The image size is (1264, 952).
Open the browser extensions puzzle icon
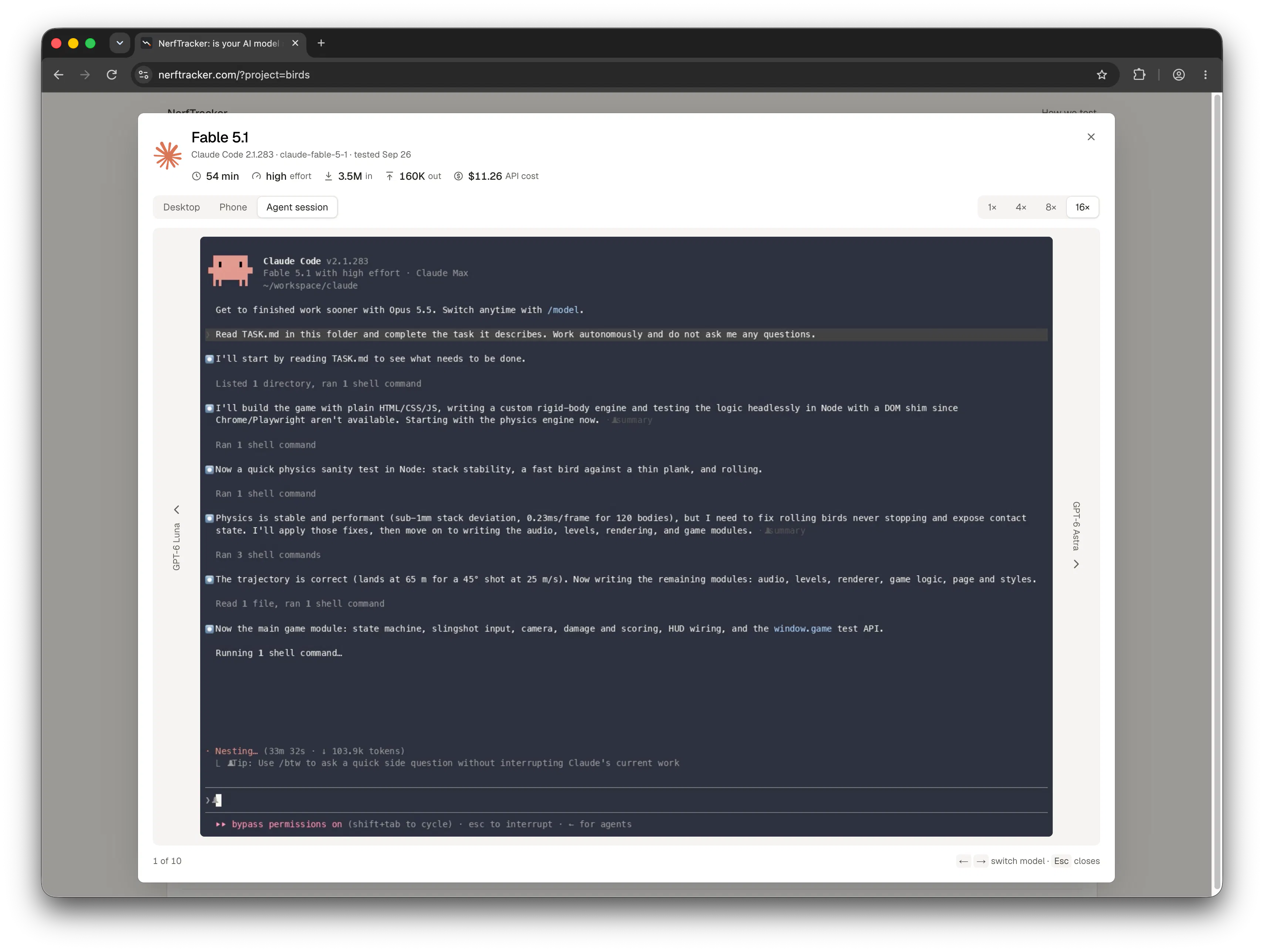(x=1139, y=75)
